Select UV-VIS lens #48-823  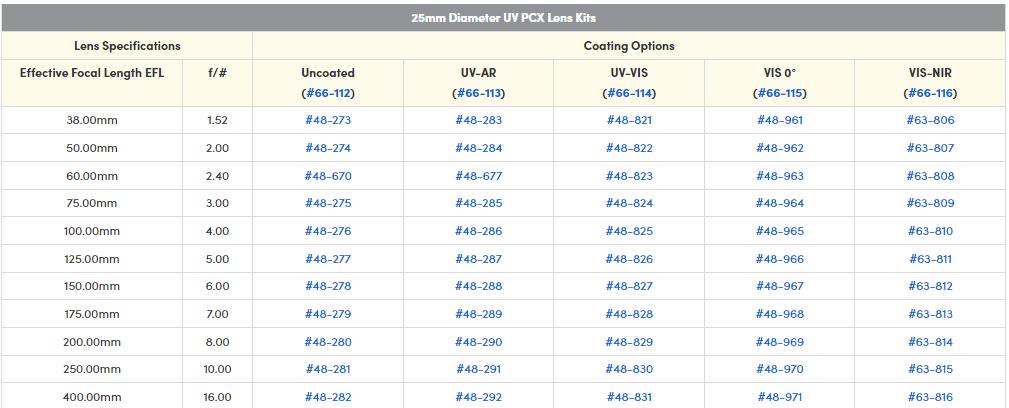coord(629,176)
